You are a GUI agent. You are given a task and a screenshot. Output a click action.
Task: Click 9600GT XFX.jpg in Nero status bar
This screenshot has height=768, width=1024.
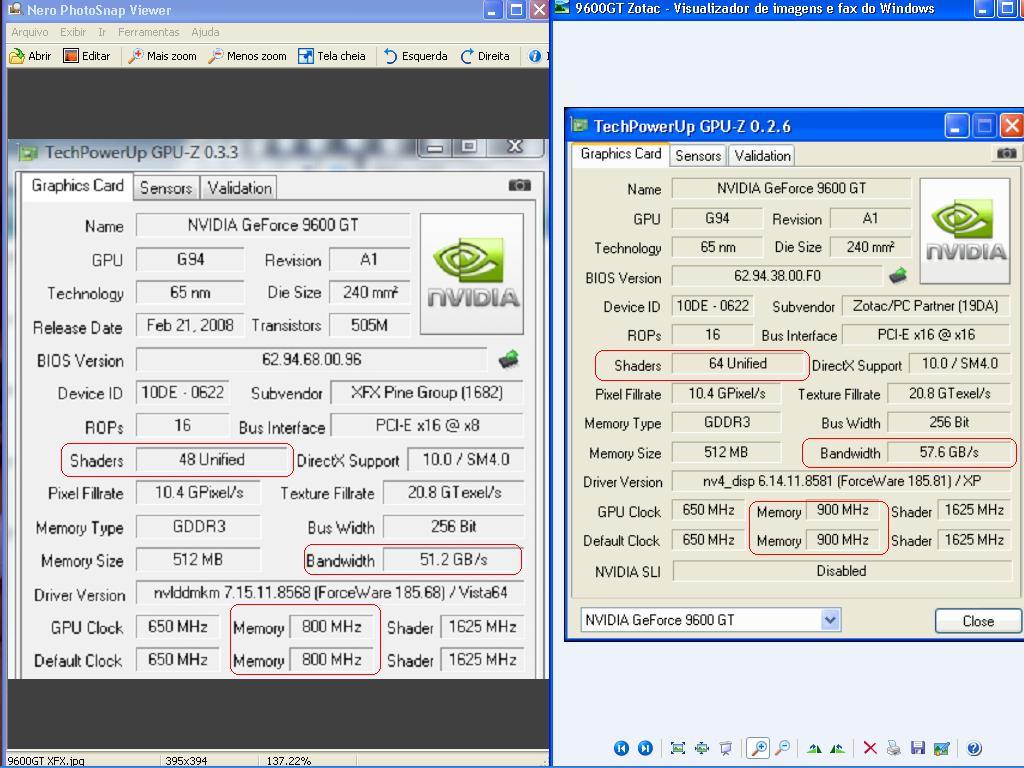tap(46, 761)
